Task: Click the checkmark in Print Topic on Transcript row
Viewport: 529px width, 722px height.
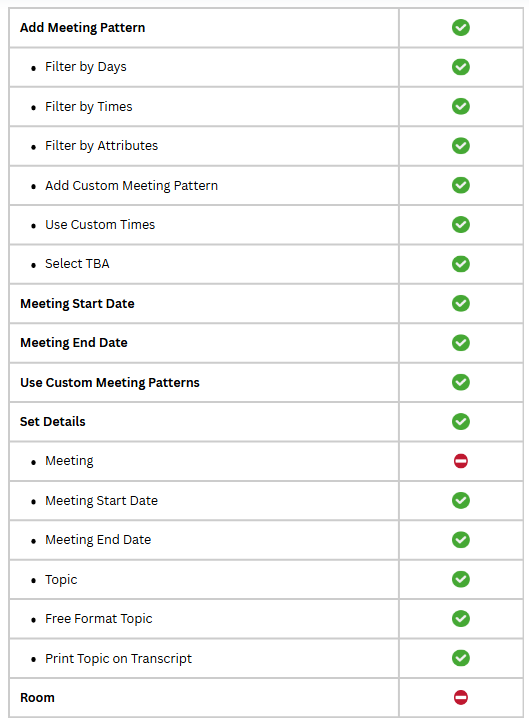Action: click(x=460, y=658)
